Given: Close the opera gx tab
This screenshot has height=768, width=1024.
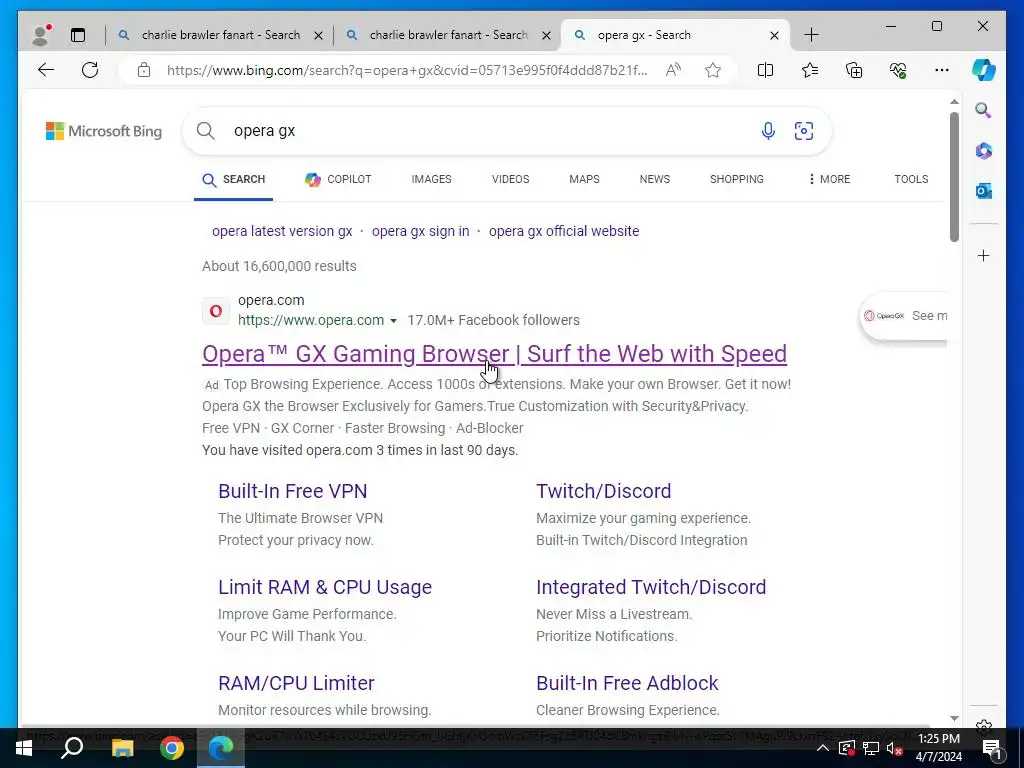Looking at the screenshot, I should (x=774, y=35).
